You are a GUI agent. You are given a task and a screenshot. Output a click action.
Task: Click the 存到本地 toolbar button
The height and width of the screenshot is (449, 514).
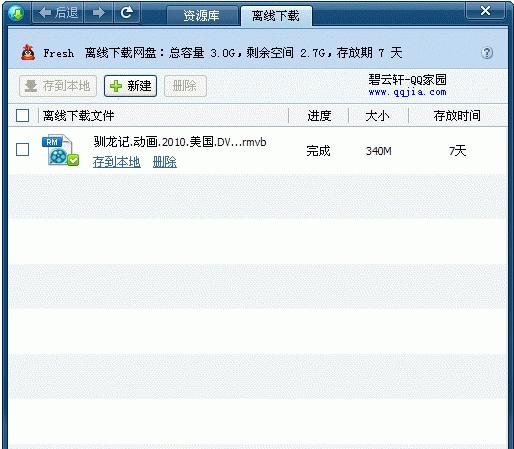pos(58,86)
